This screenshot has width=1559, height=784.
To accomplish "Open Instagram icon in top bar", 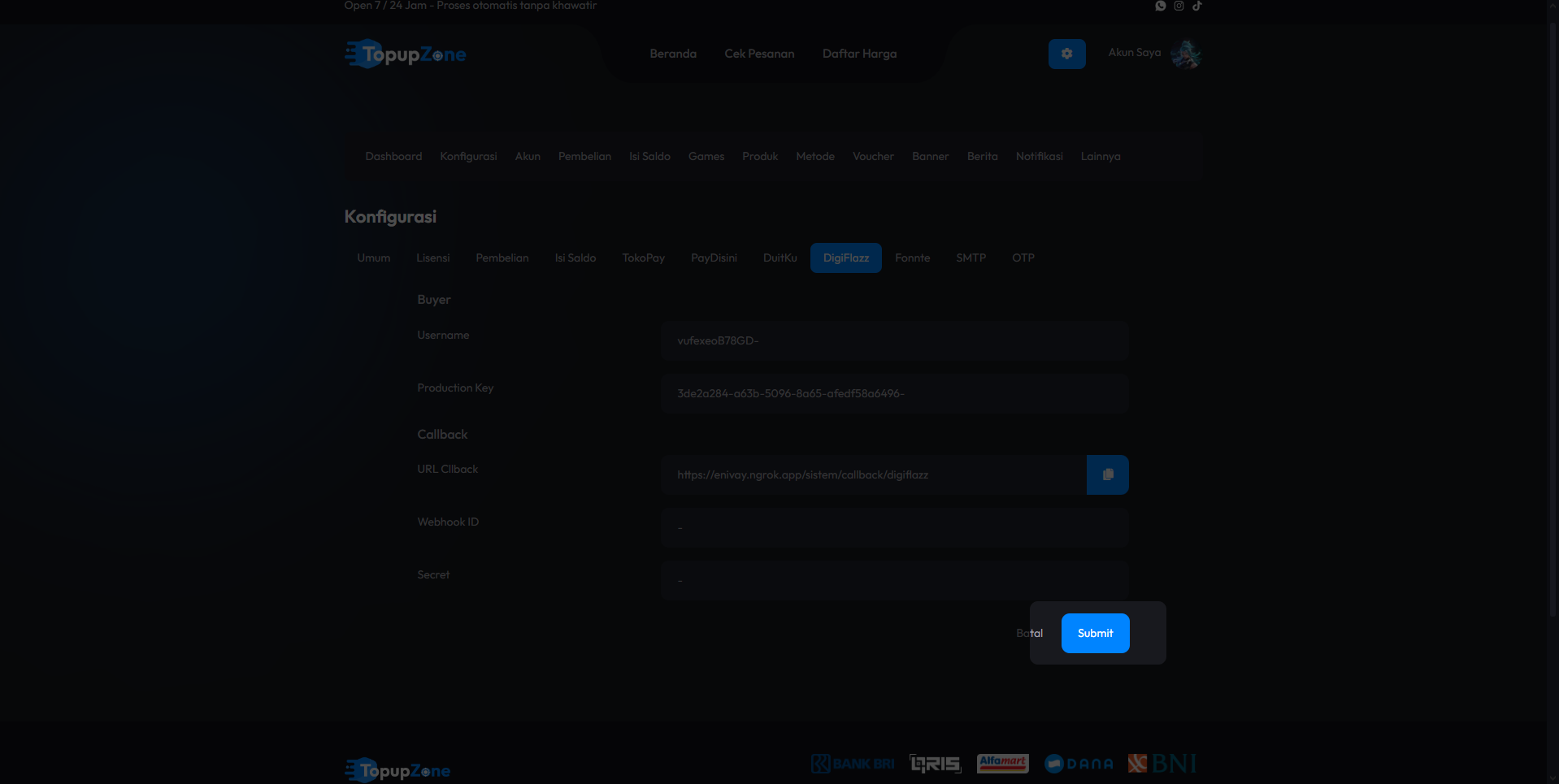I will [1179, 6].
